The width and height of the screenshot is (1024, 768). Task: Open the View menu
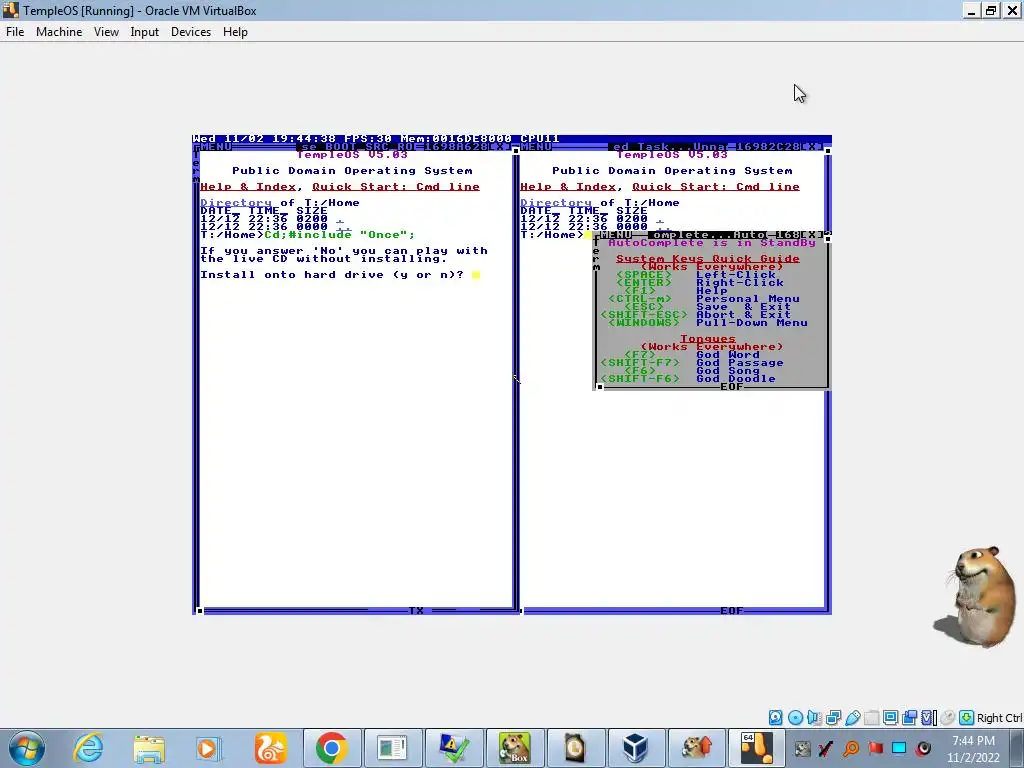[106, 32]
